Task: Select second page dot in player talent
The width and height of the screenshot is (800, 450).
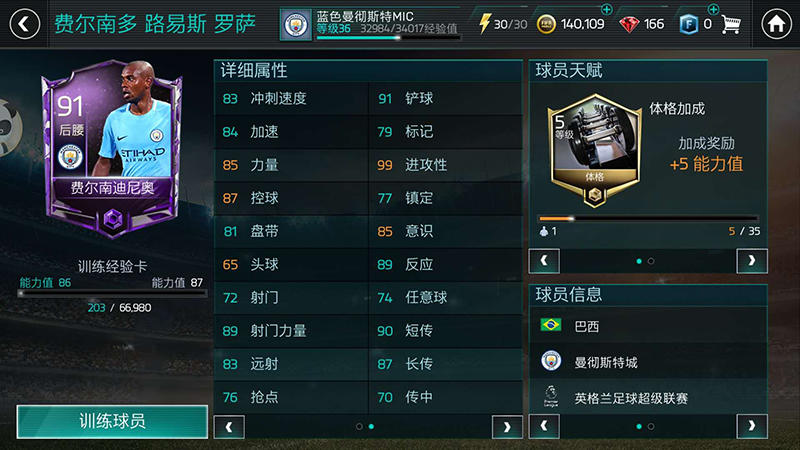Action: coord(651,261)
